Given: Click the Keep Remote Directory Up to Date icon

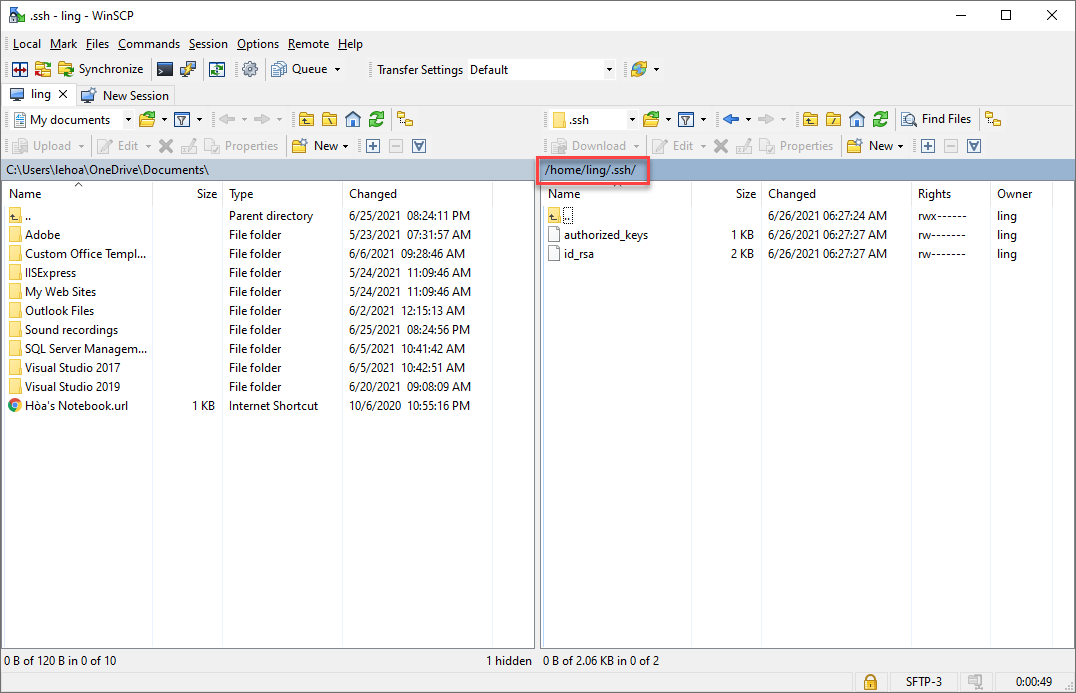Looking at the screenshot, I should 217,69.
